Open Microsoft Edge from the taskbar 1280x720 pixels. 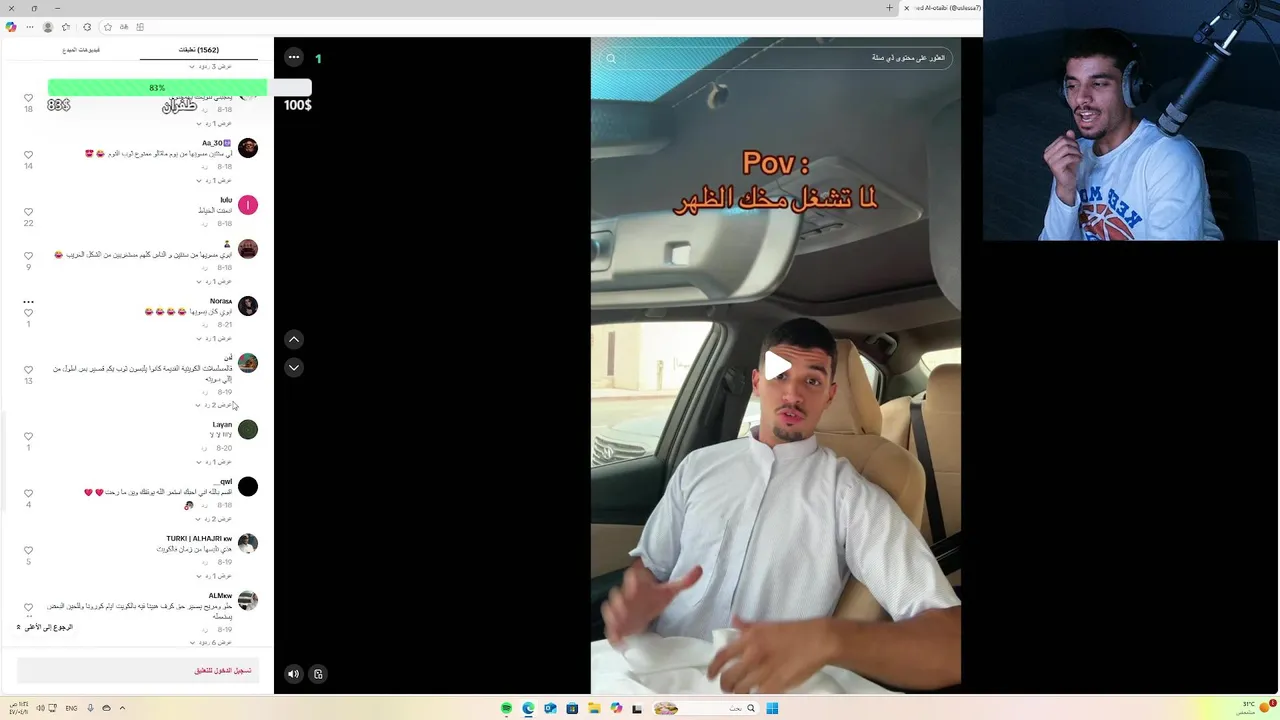tap(528, 708)
